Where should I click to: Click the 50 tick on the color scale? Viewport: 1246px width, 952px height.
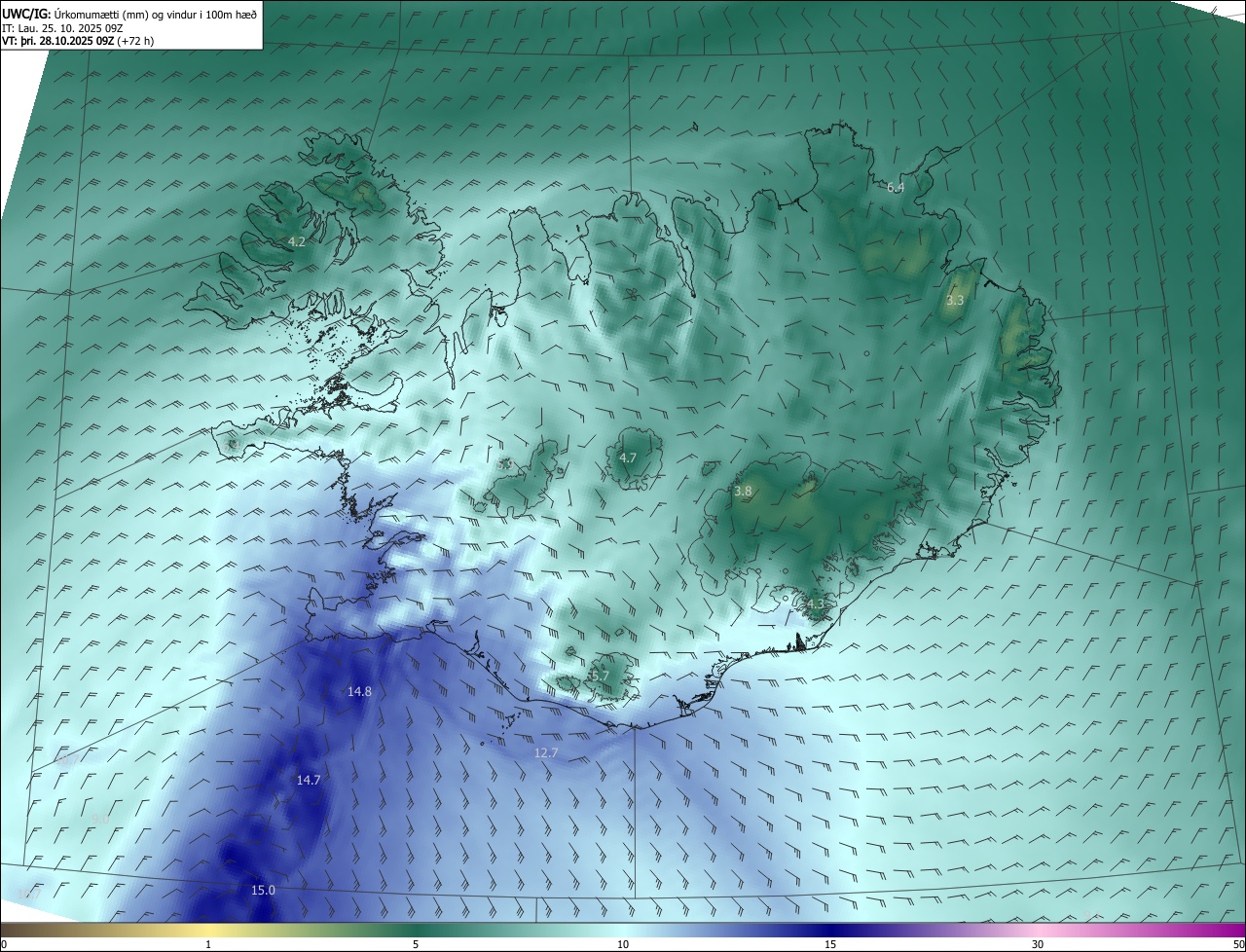[x=1238, y=944]
